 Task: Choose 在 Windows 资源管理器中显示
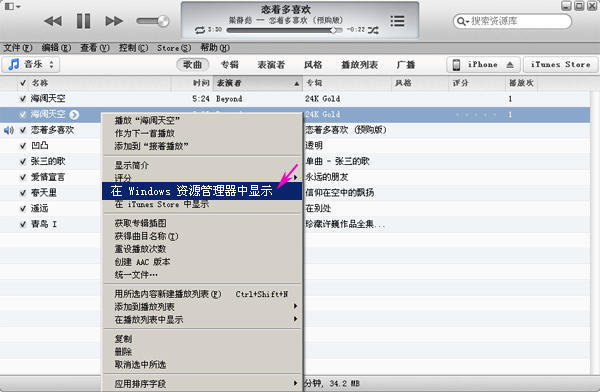coord(202,191)
